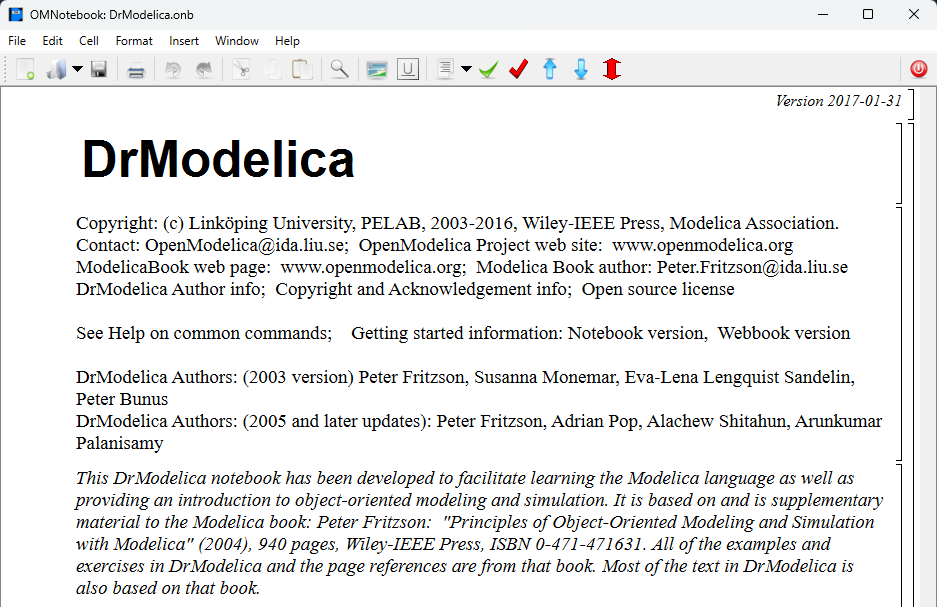The height and width of the screenshot is (607, 937).
Task: Open a notebook file via the toolbar
Action: (x=57, y=69)
